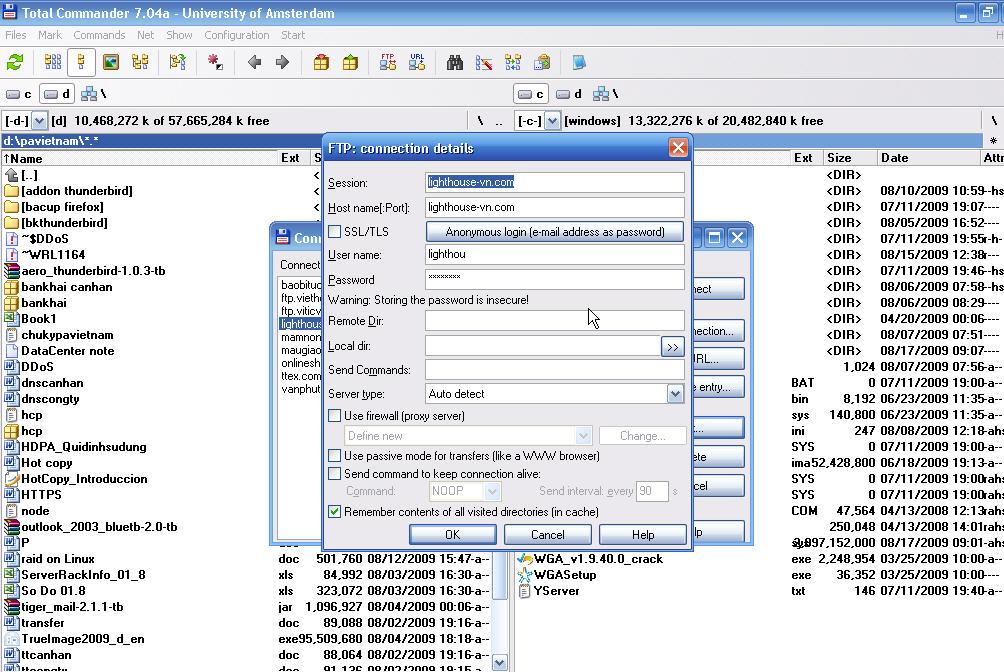Open the FTP connect toolbar icon

[x=387, y=62]
